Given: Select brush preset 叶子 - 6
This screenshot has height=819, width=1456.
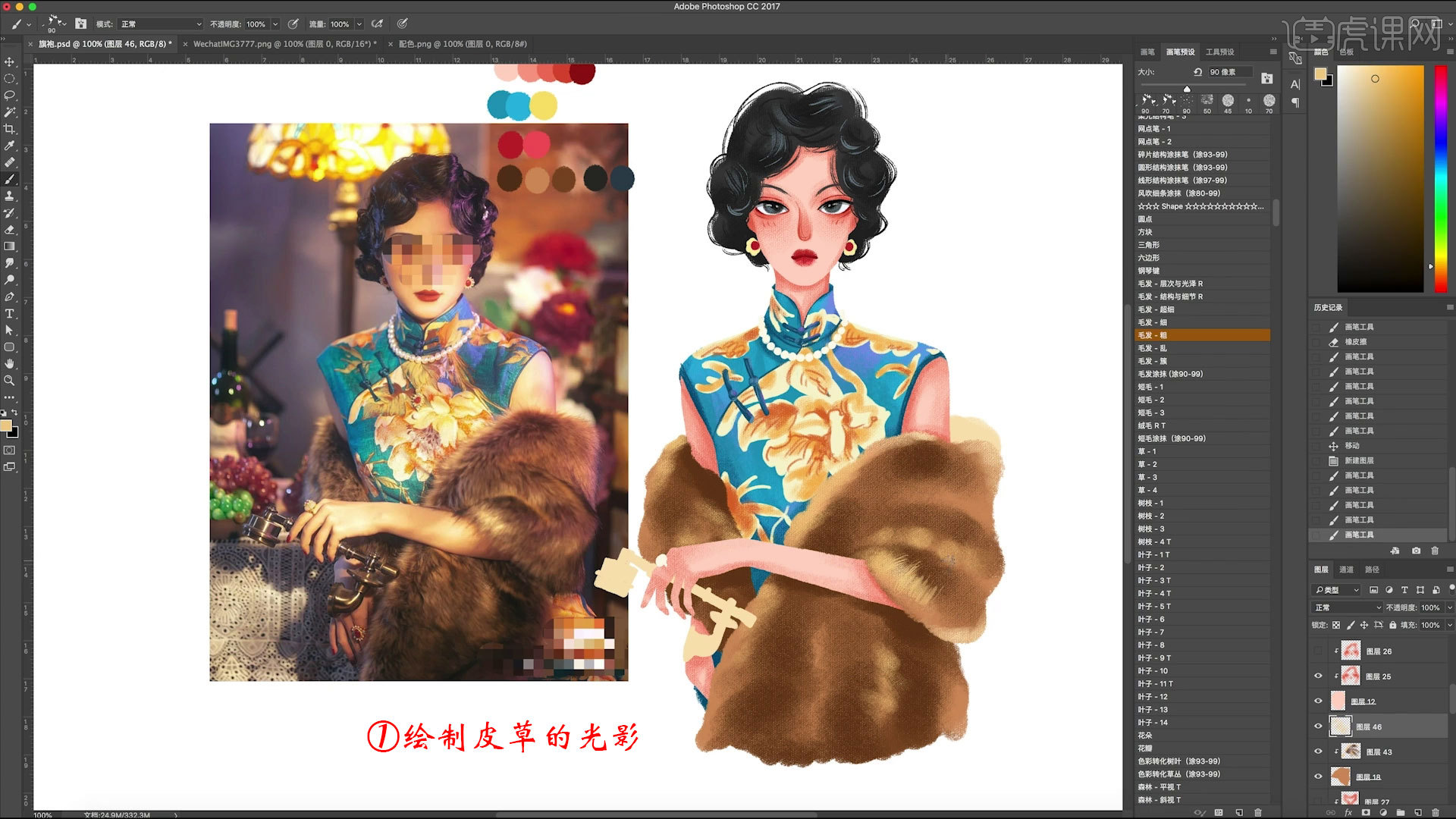Looking at the screenshot, I should point(1202,620).
